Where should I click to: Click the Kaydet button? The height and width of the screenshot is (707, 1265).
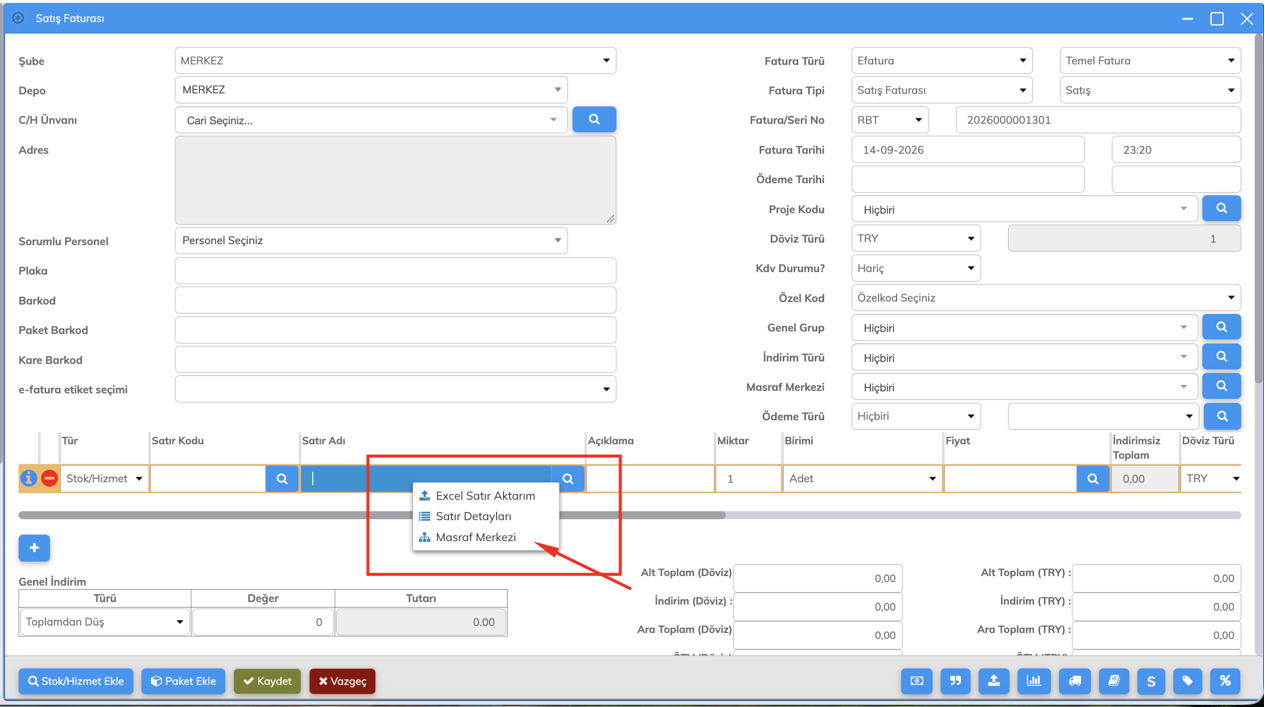[x=268, y=681]
